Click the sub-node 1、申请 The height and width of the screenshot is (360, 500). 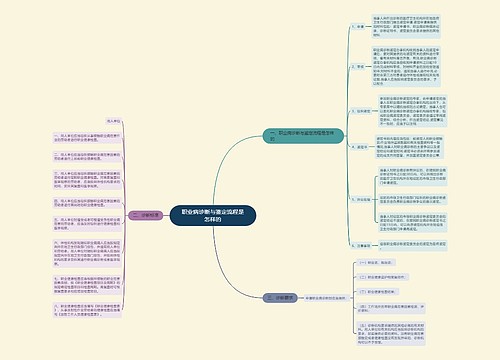(358, 26)
